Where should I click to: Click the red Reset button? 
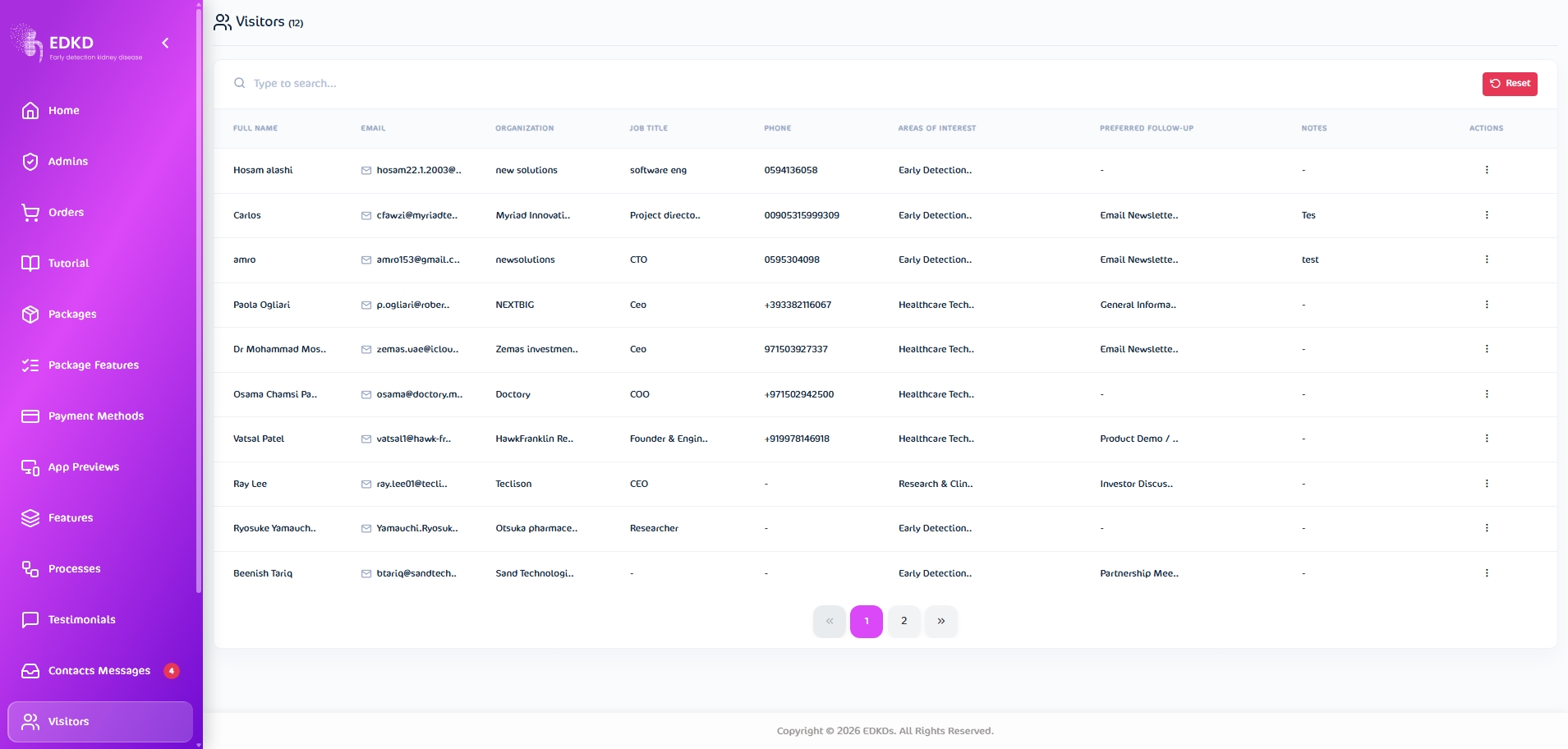pos(1509,84)
